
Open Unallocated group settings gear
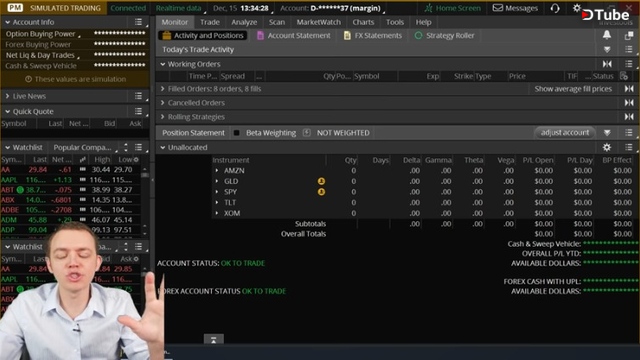pos(607,147)
